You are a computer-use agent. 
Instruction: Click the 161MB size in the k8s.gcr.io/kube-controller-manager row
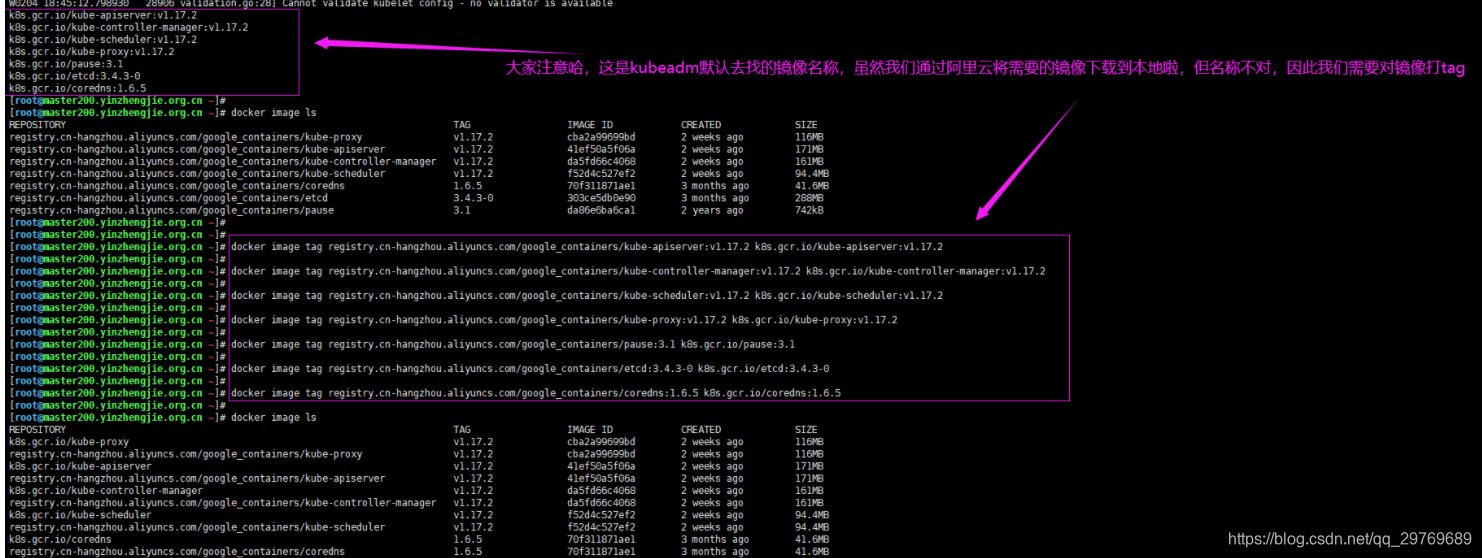(x=809, y=490)
